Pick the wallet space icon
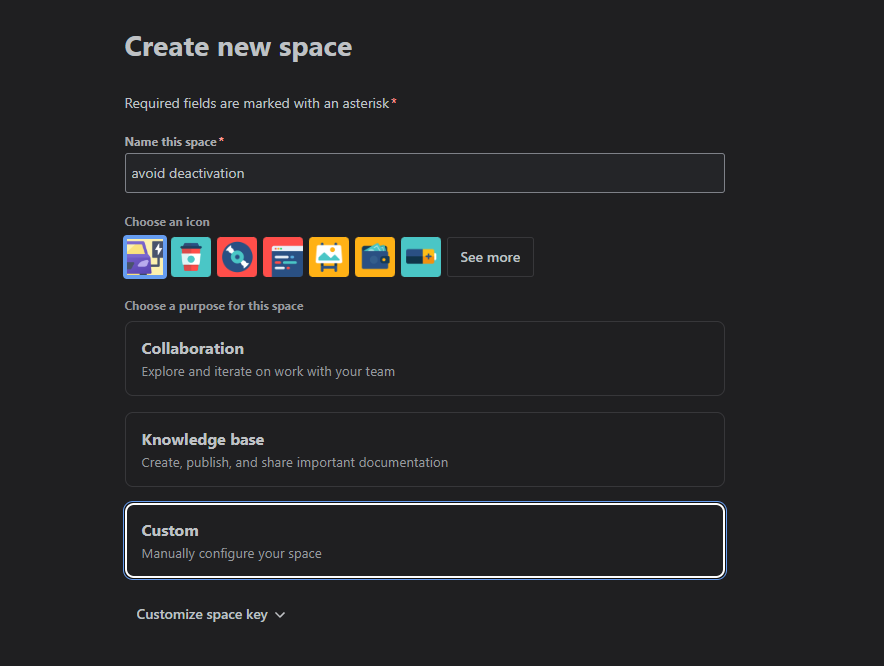Image resolution: width=884 pixels, height=666 pixels. [x=375, y=257]
